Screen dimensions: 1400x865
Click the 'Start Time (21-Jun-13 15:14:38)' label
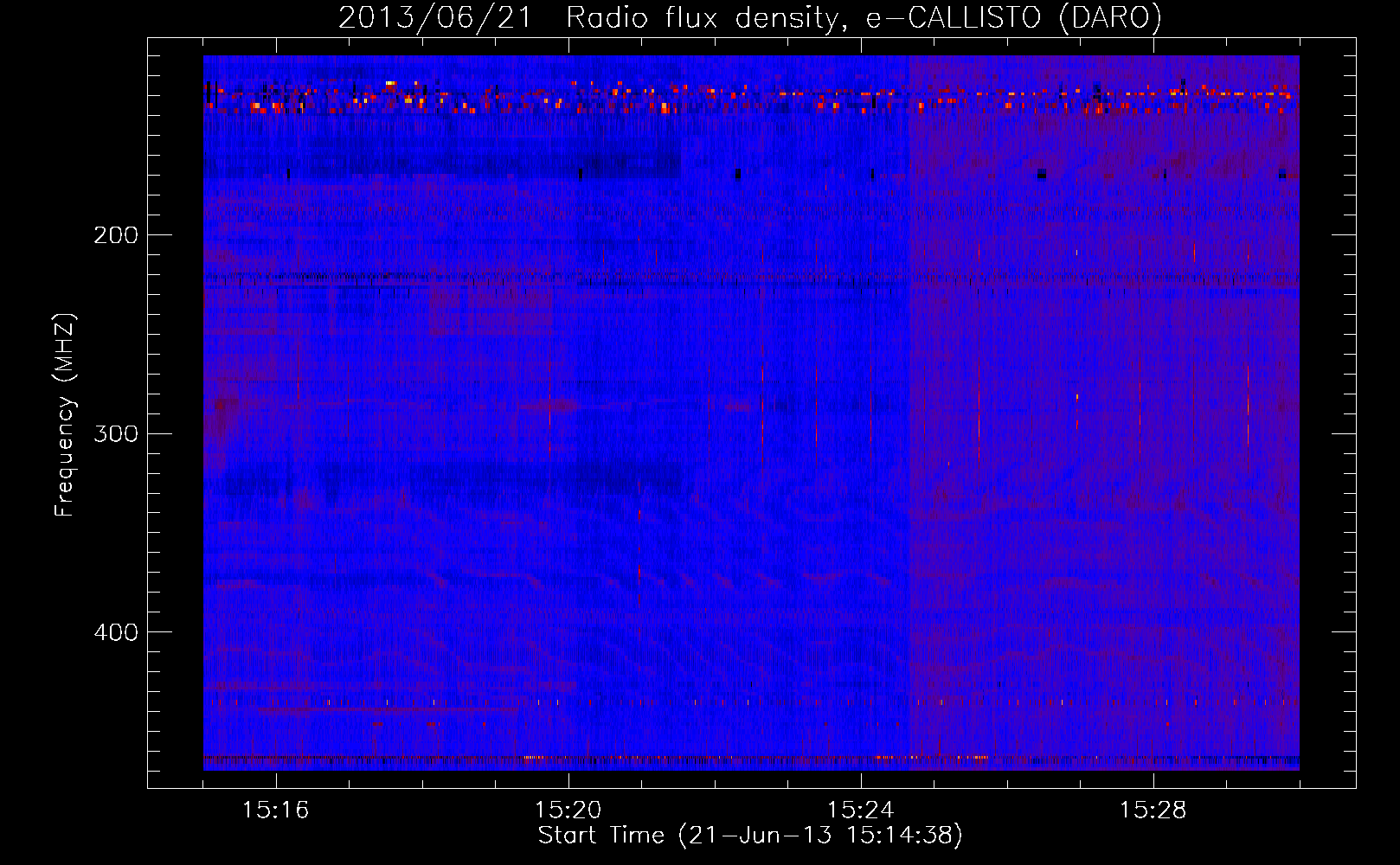(750, 835)
